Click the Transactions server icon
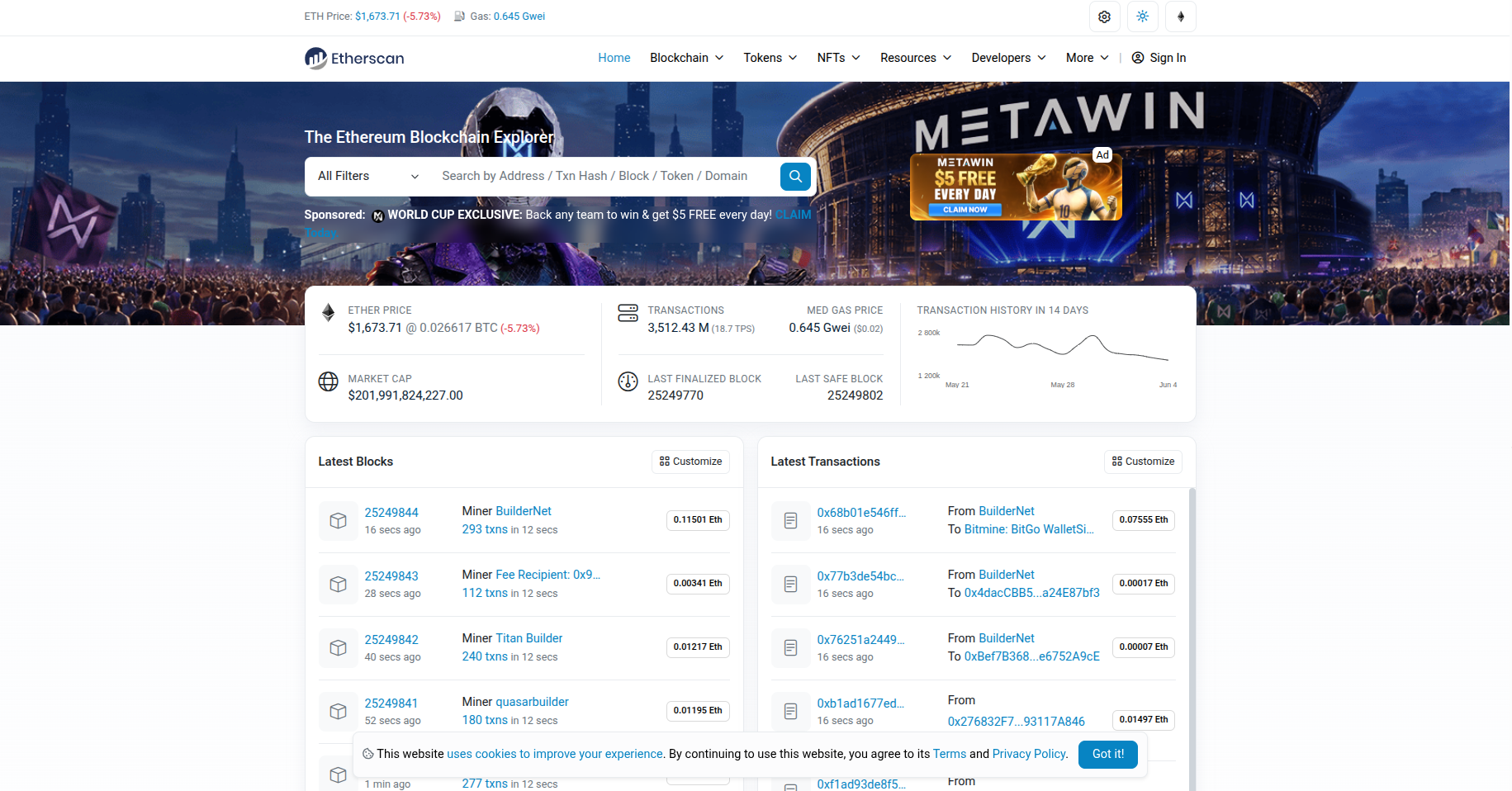The height and width of the screenshot is (791, 1512). click(628, 313)
